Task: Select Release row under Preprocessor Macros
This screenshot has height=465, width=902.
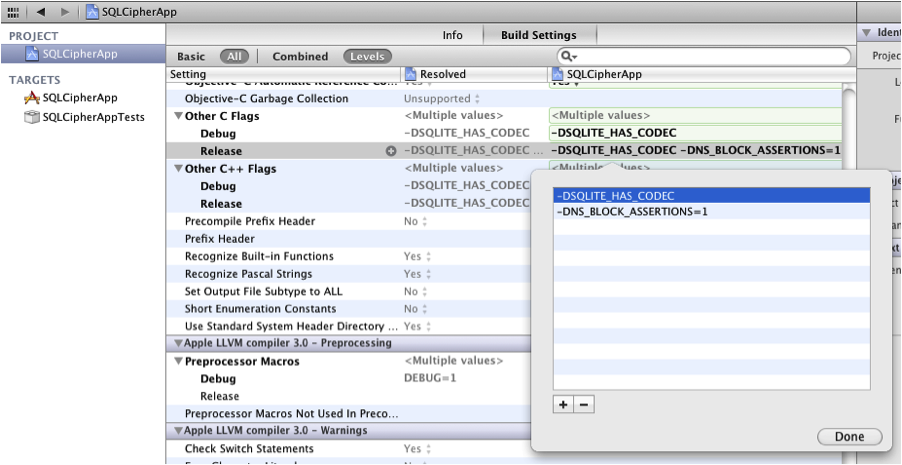Action: (219, 397)
